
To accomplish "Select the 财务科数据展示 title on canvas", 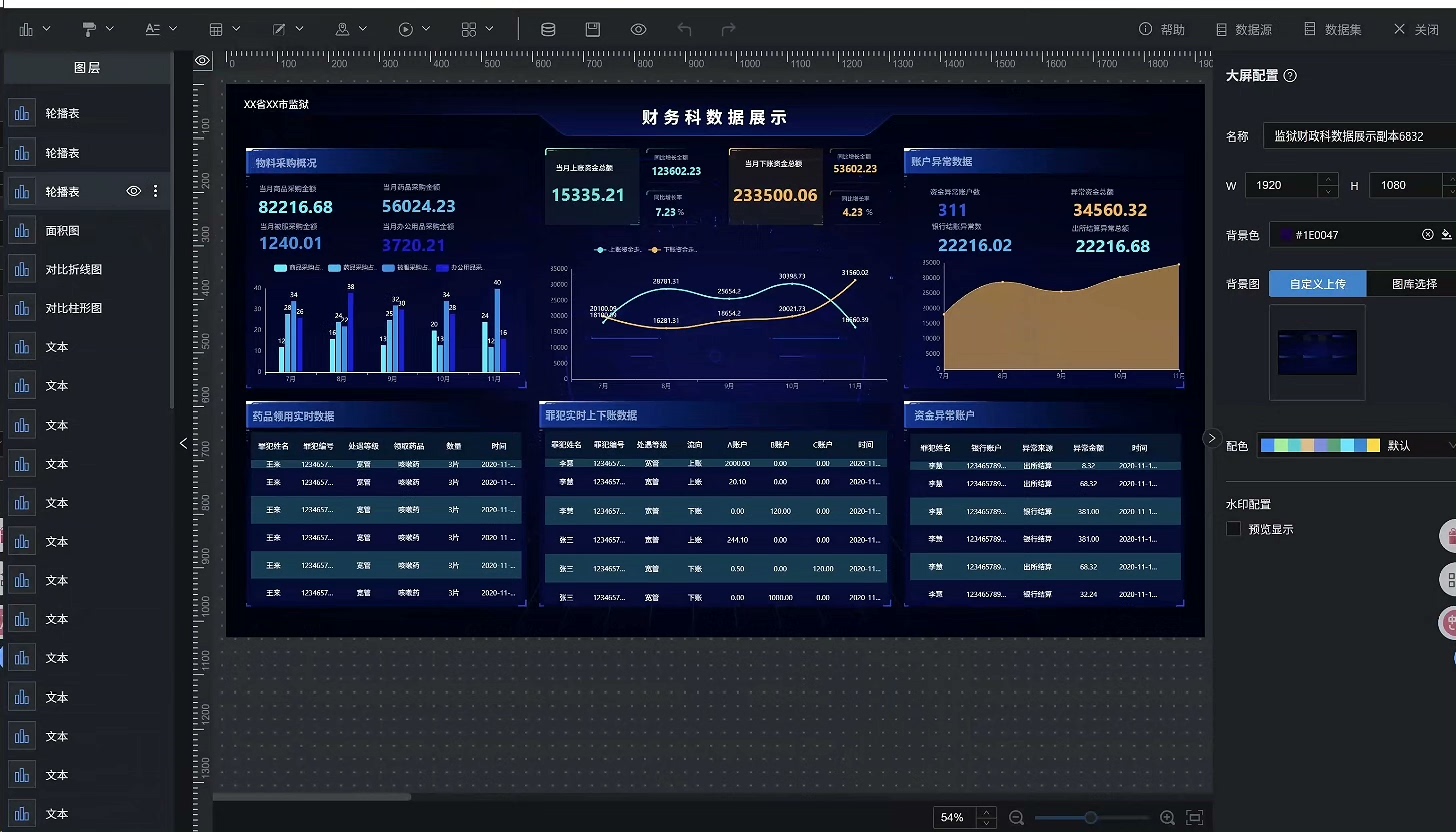I will pyautogui.click(x=714, y=118).
